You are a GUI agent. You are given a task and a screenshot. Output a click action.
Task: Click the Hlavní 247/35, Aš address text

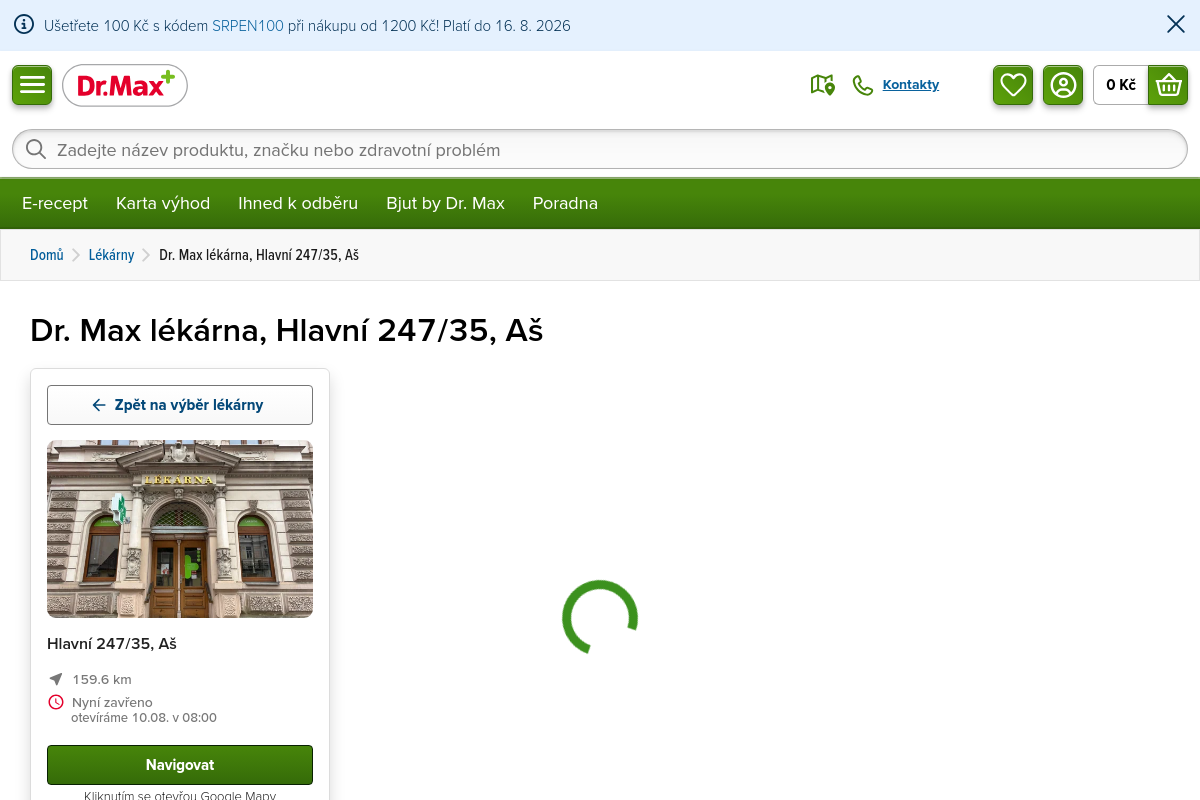[112, 644]
